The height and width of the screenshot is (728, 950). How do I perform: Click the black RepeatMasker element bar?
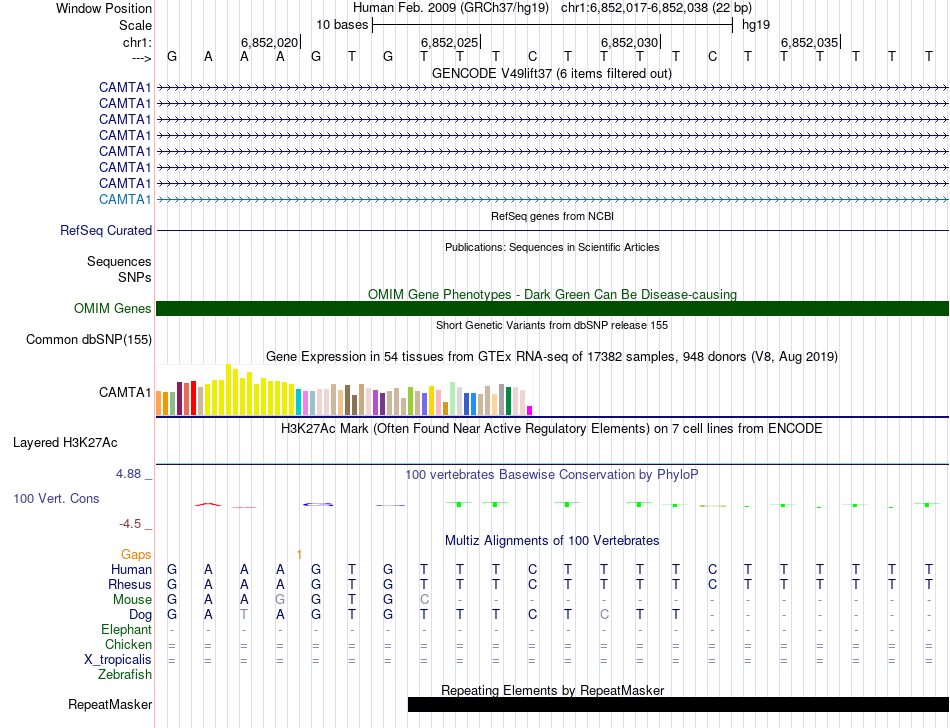tap(677, 704)
